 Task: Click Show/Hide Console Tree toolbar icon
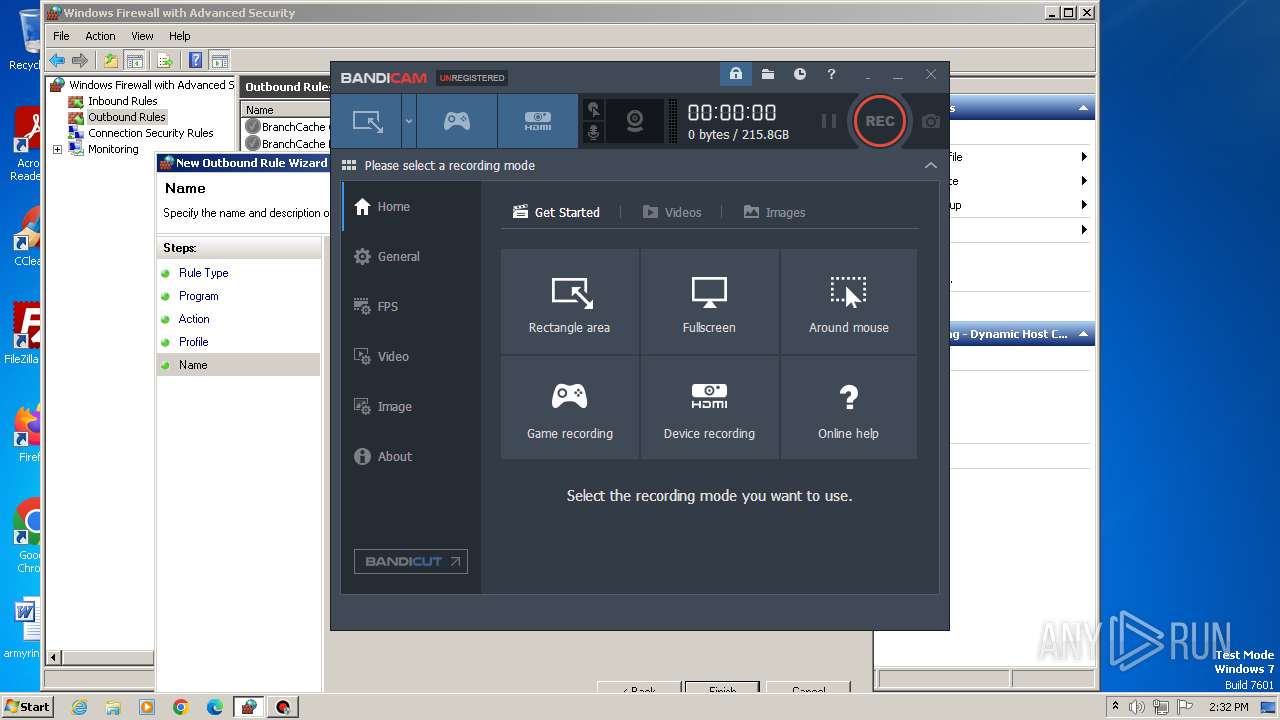click(135, 60)
